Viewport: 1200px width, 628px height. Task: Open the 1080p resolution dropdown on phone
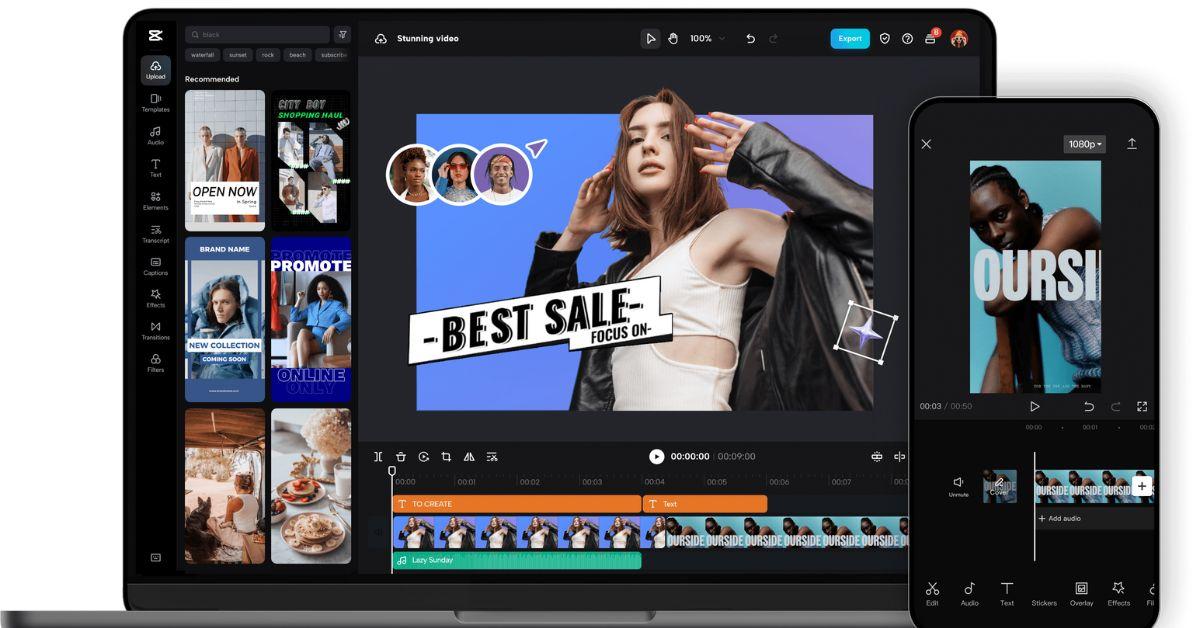(x=1085, y=144)
